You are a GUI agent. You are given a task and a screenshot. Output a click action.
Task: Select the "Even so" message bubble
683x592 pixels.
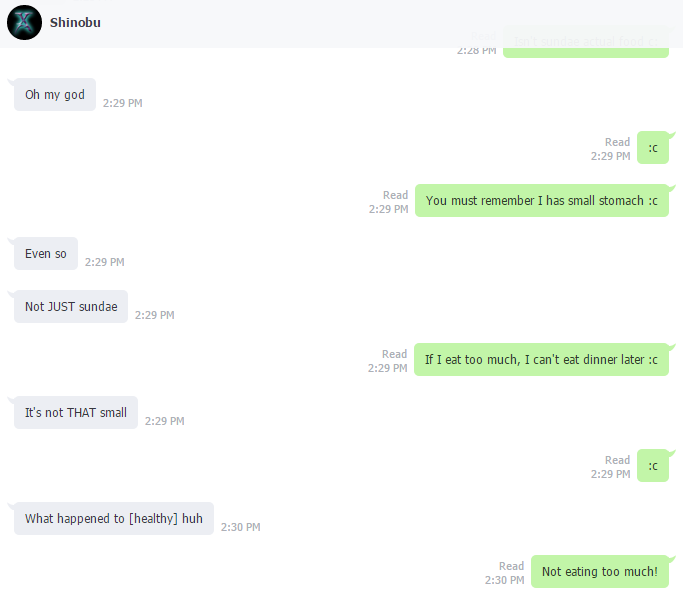46,254
